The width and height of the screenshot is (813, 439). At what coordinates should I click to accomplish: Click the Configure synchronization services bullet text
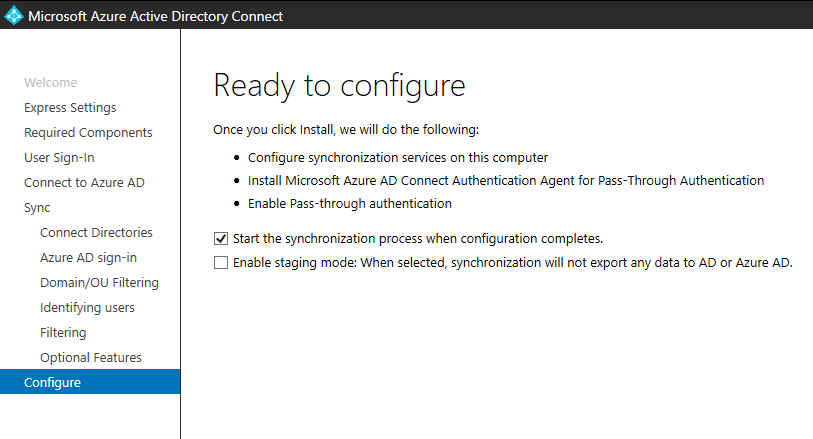(398, 158)
